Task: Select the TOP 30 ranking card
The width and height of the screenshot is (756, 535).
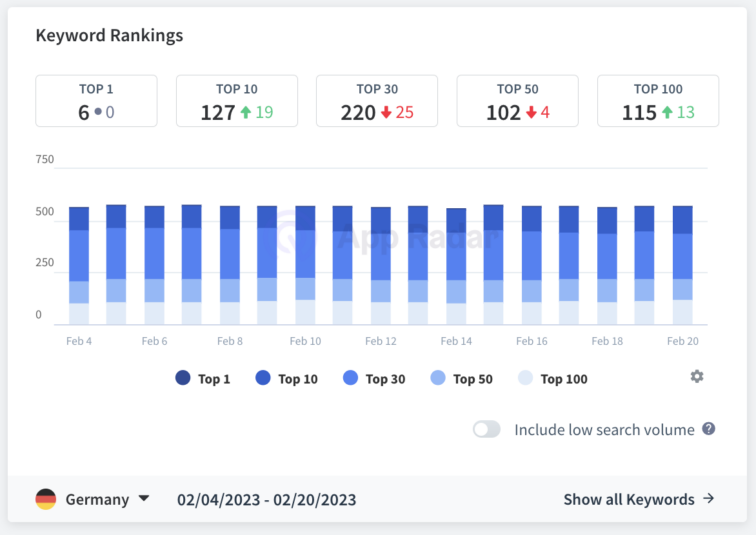Action: coord(377,101)
